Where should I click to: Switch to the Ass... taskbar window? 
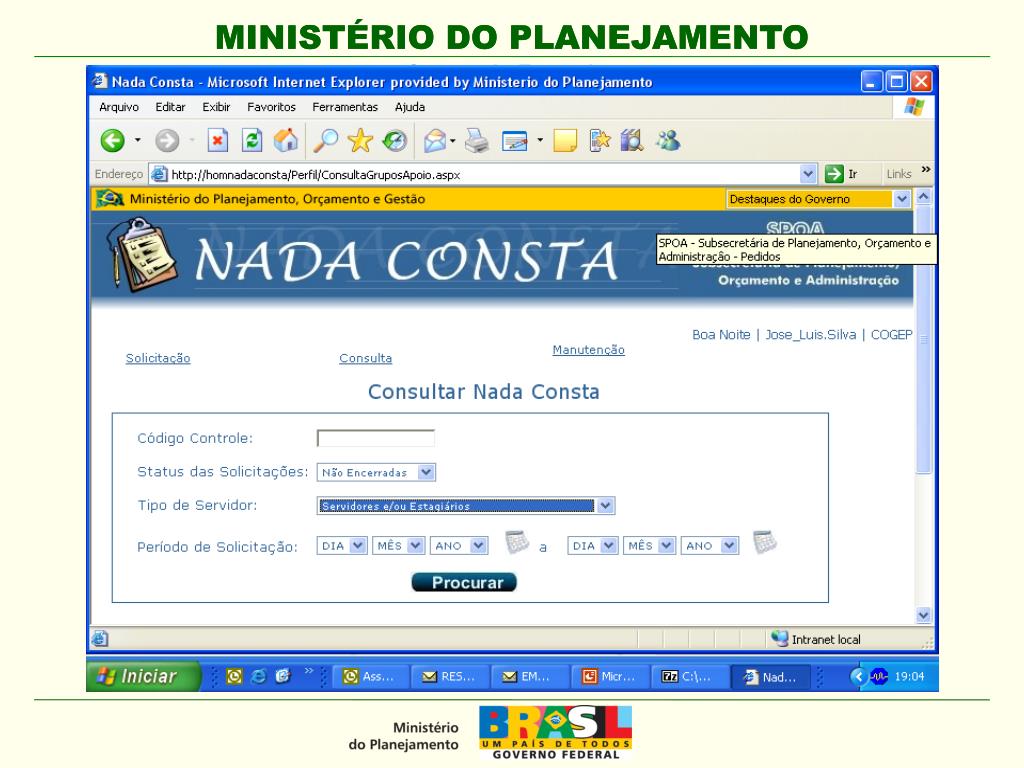pyautogui.click(x=370, y=677)
